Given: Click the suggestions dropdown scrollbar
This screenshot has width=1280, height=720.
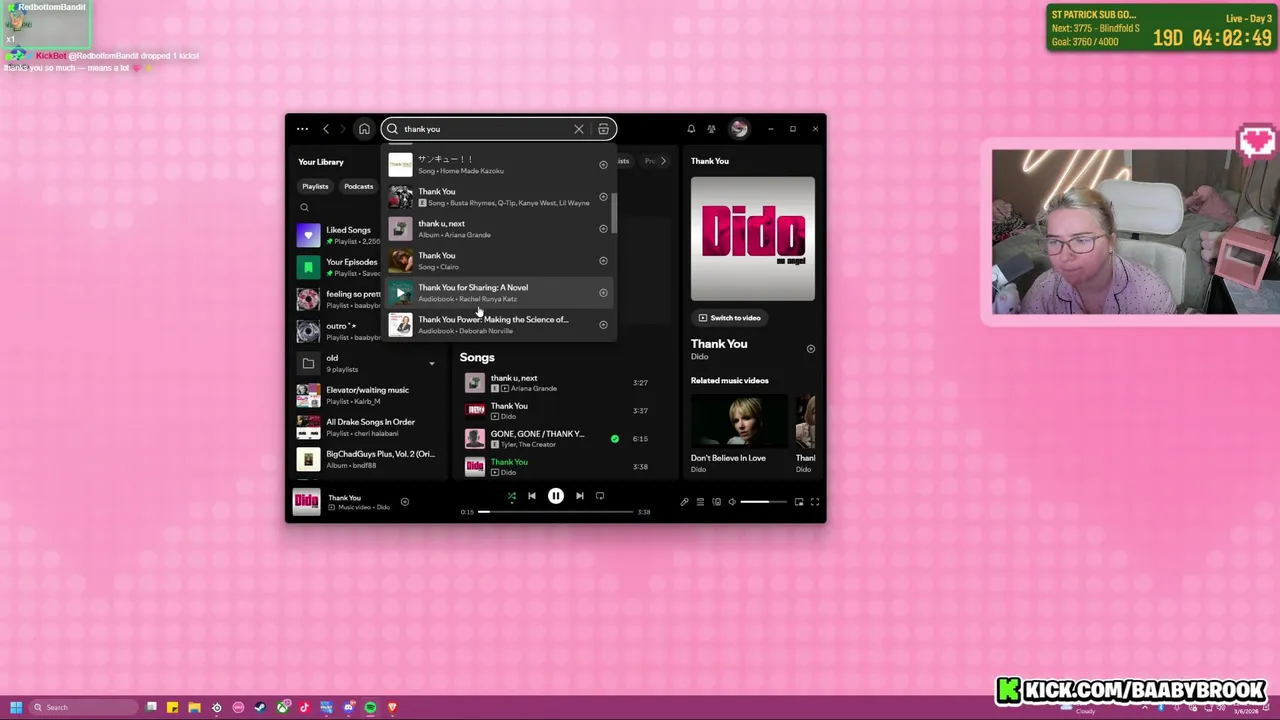Looking at the screenshot, I should [x=615, y=212].
